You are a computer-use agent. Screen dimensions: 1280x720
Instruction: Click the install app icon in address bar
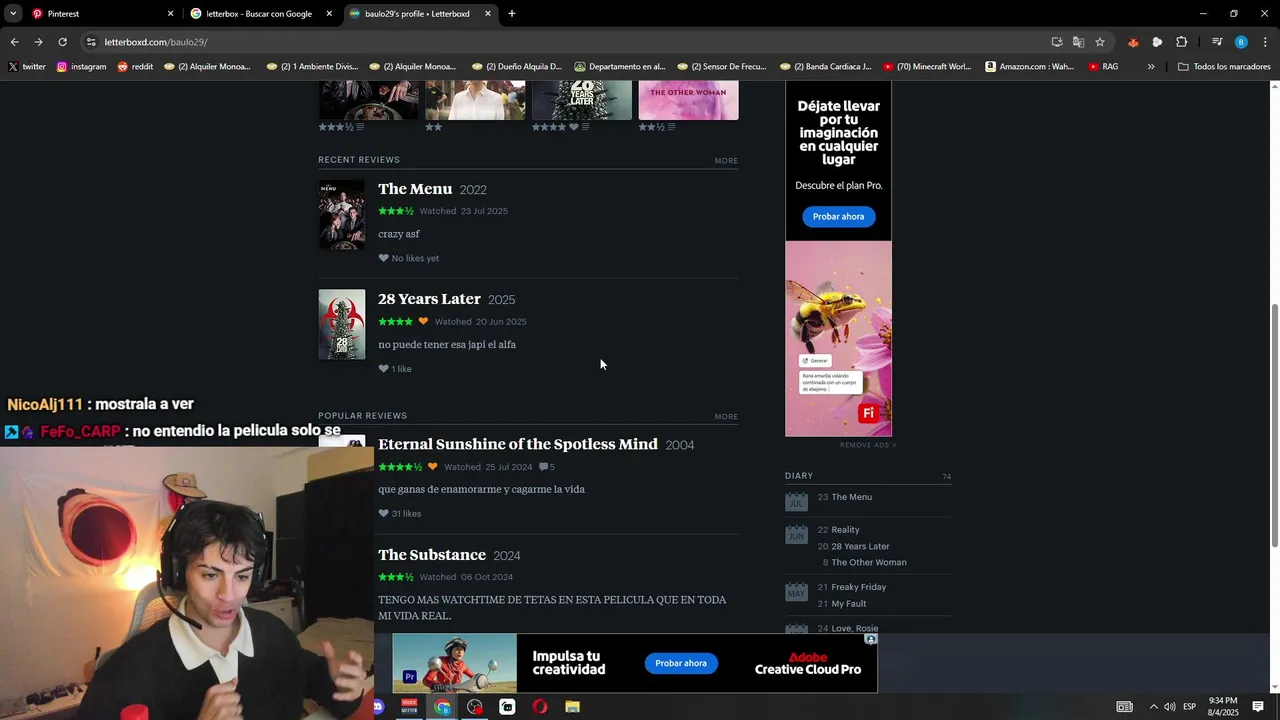[1057, 42]
